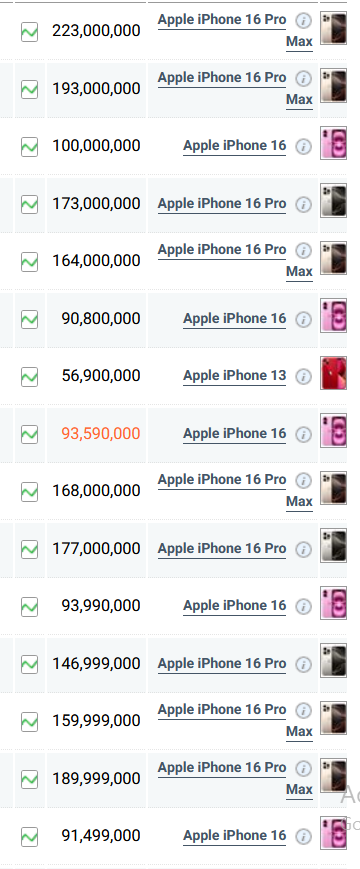Click info icon for 189,999,000 Pro Max
Viewport: 360px width, 869px height.
click(303, 768)
